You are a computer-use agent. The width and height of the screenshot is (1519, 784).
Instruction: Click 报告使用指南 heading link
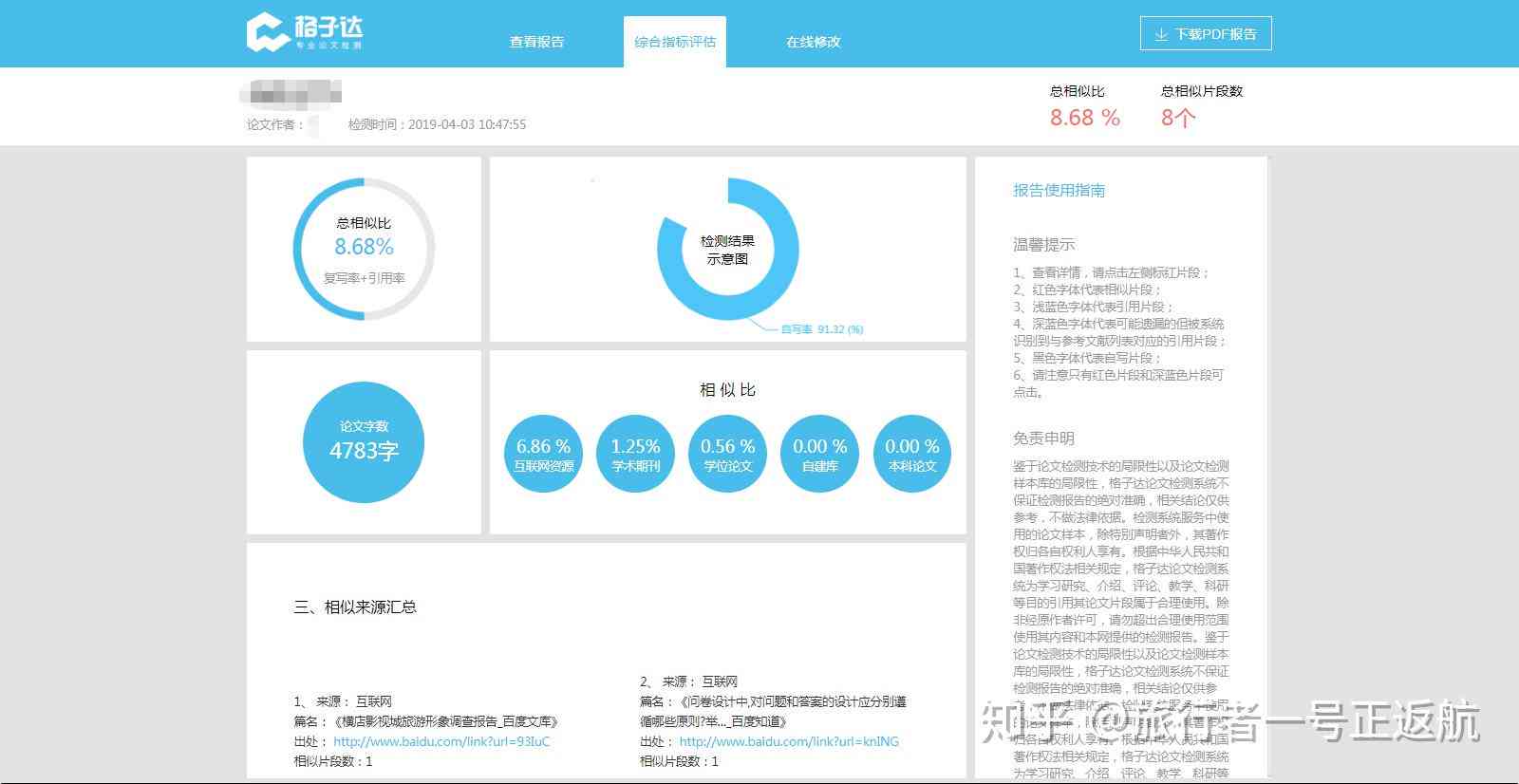[x=1059, y=190]
